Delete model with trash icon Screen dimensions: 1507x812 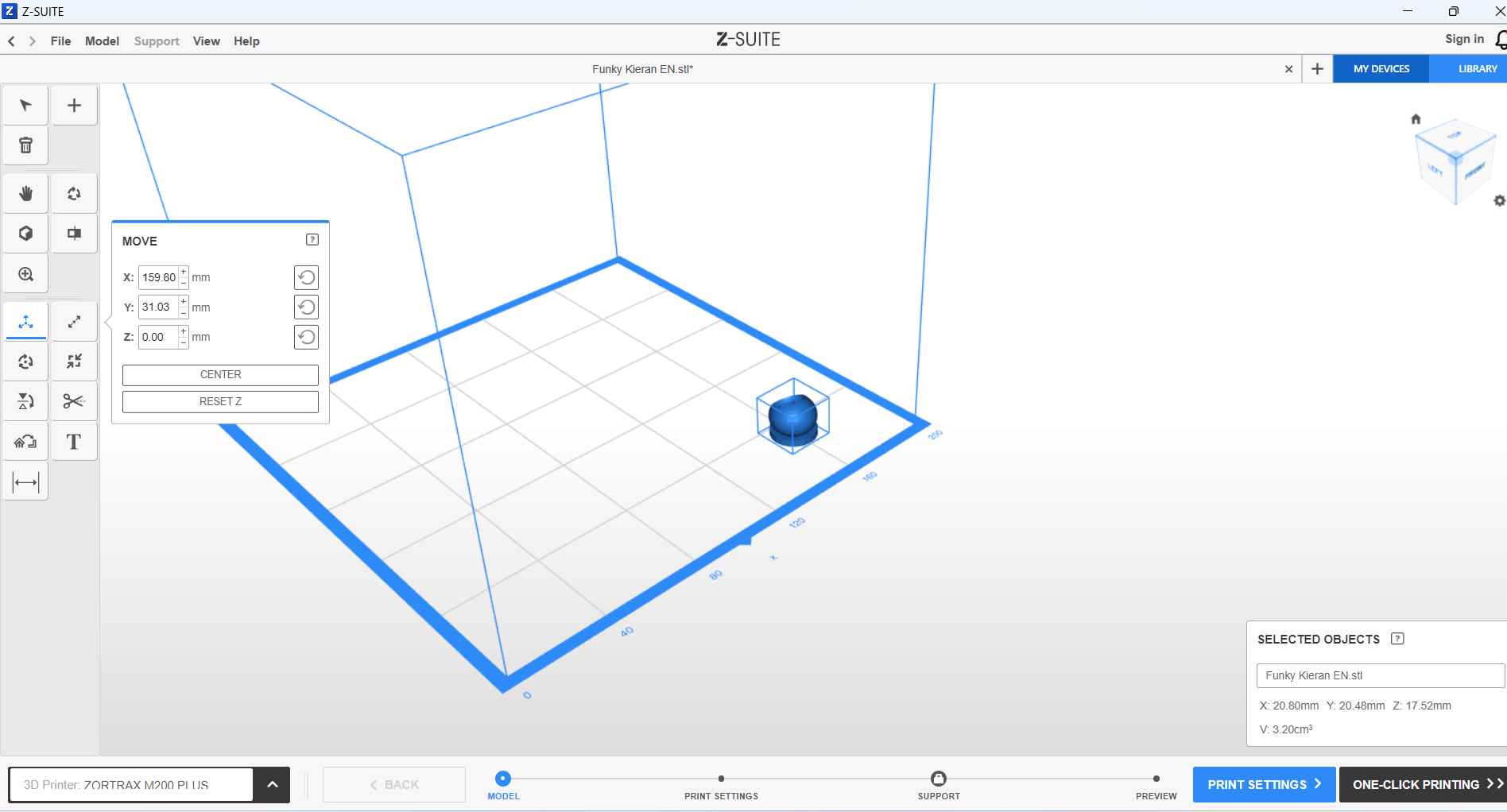[25, 145]
